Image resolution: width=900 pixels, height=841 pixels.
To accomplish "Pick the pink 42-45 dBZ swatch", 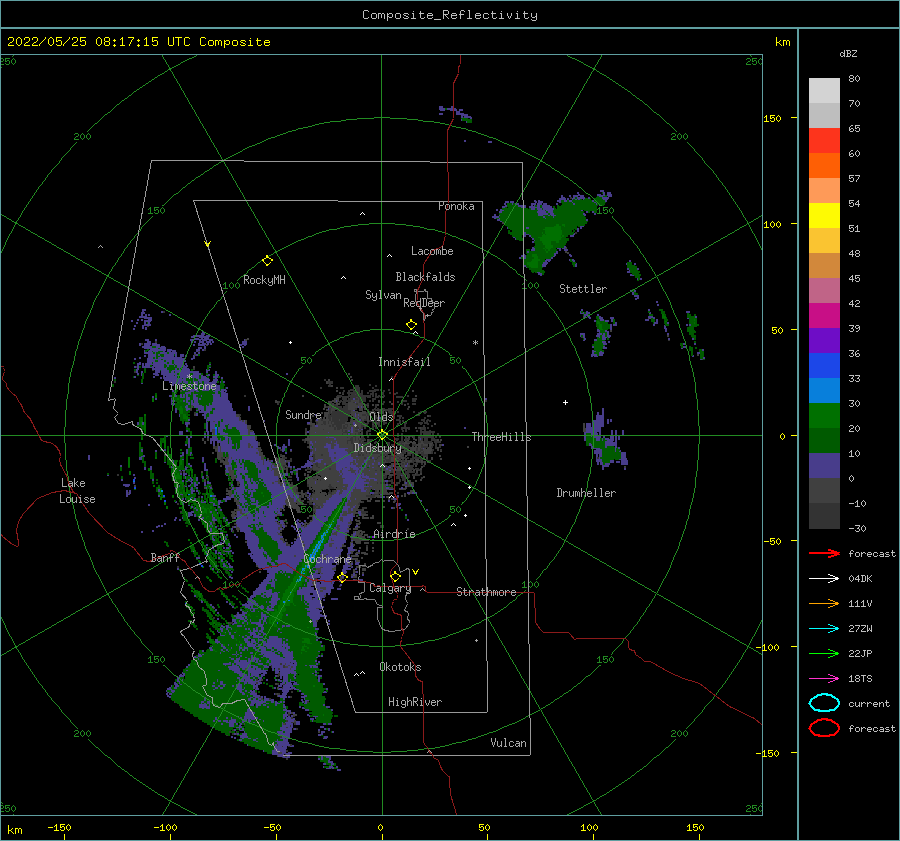I will pos(824,291).
